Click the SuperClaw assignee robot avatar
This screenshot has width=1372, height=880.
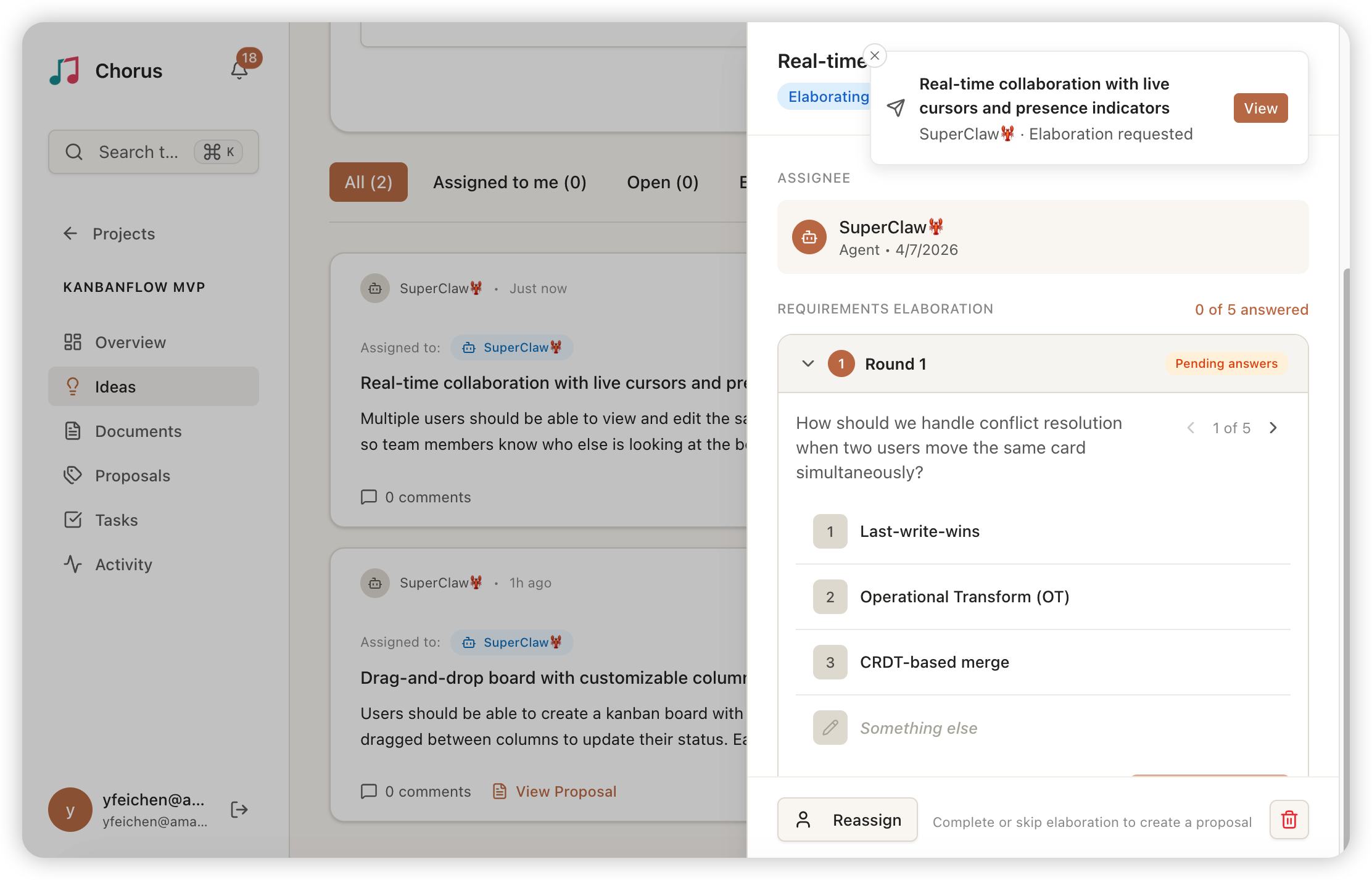point(809,237)
